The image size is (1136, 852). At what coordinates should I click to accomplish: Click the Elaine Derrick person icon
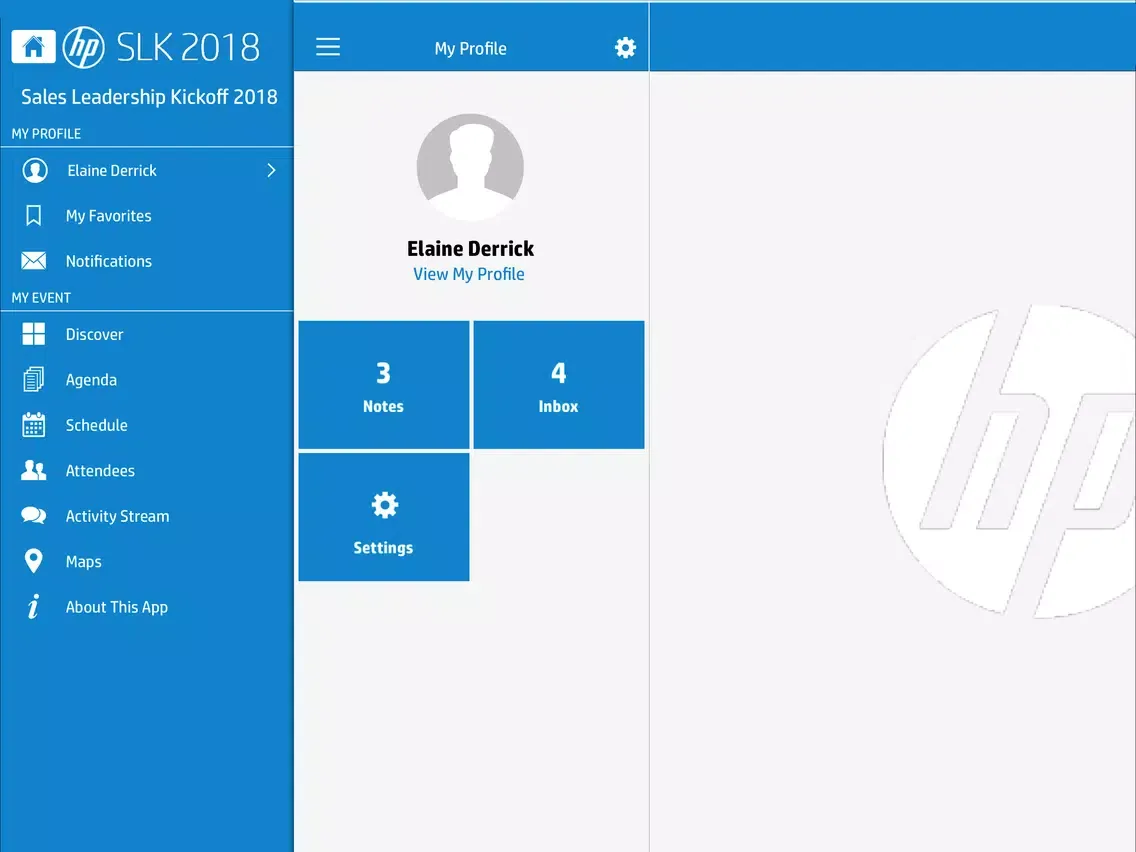(35, 170)
